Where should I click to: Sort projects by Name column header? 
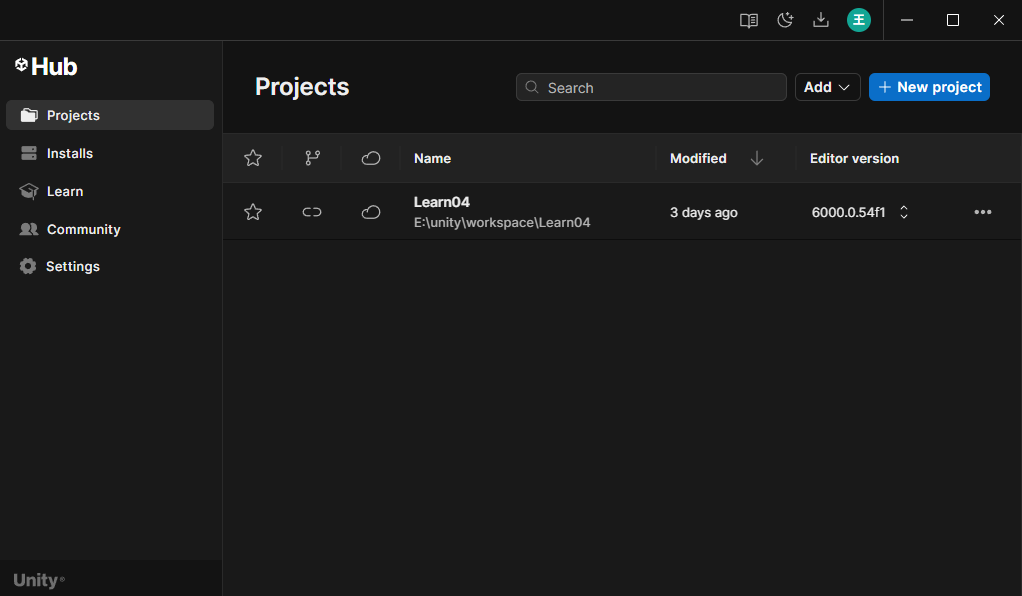(433, 158)
